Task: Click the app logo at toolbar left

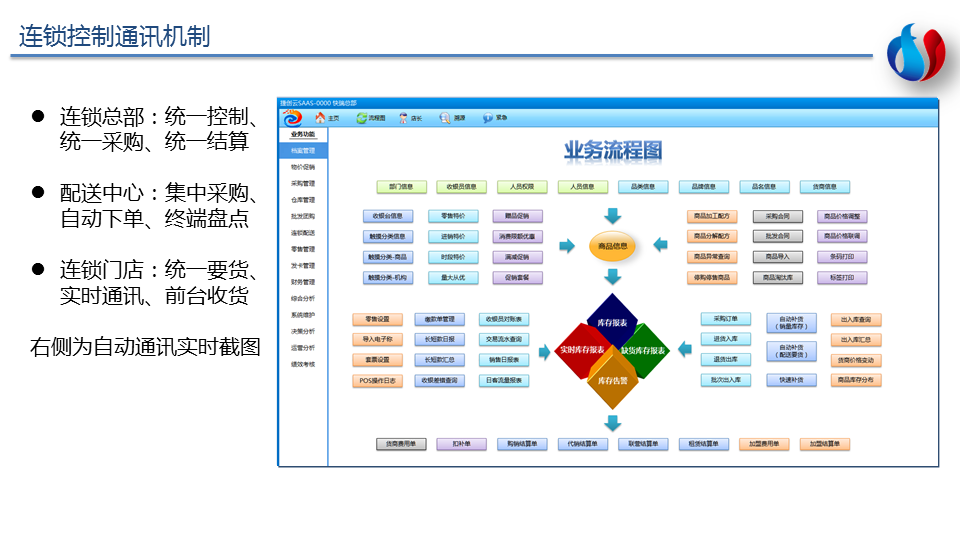Action: (x=292, y=118)
